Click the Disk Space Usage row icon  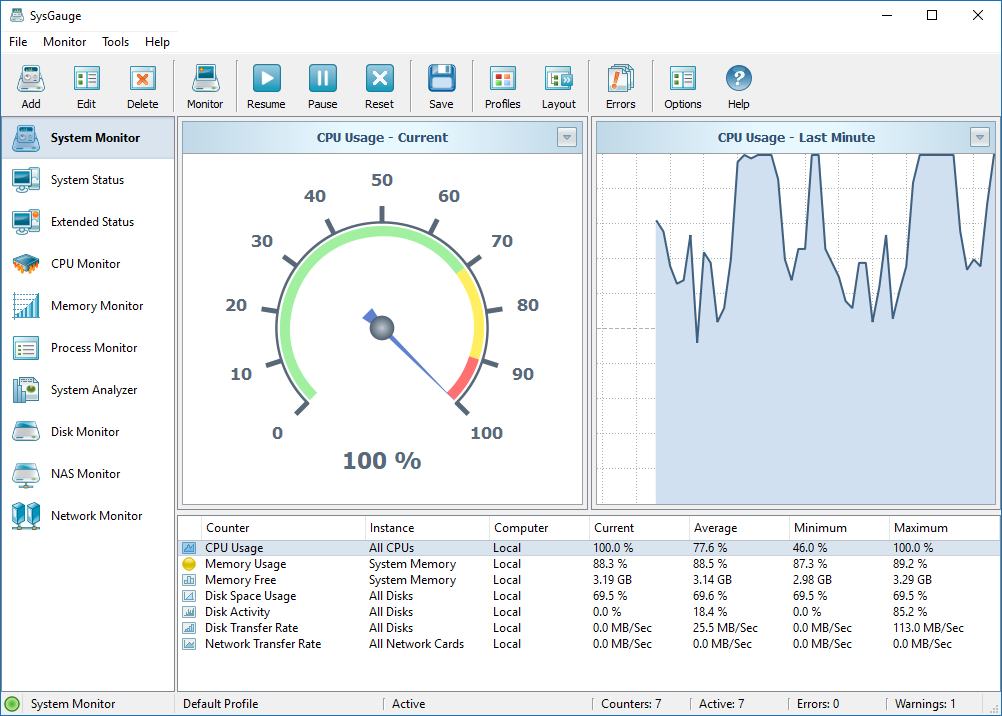[189, 596]
